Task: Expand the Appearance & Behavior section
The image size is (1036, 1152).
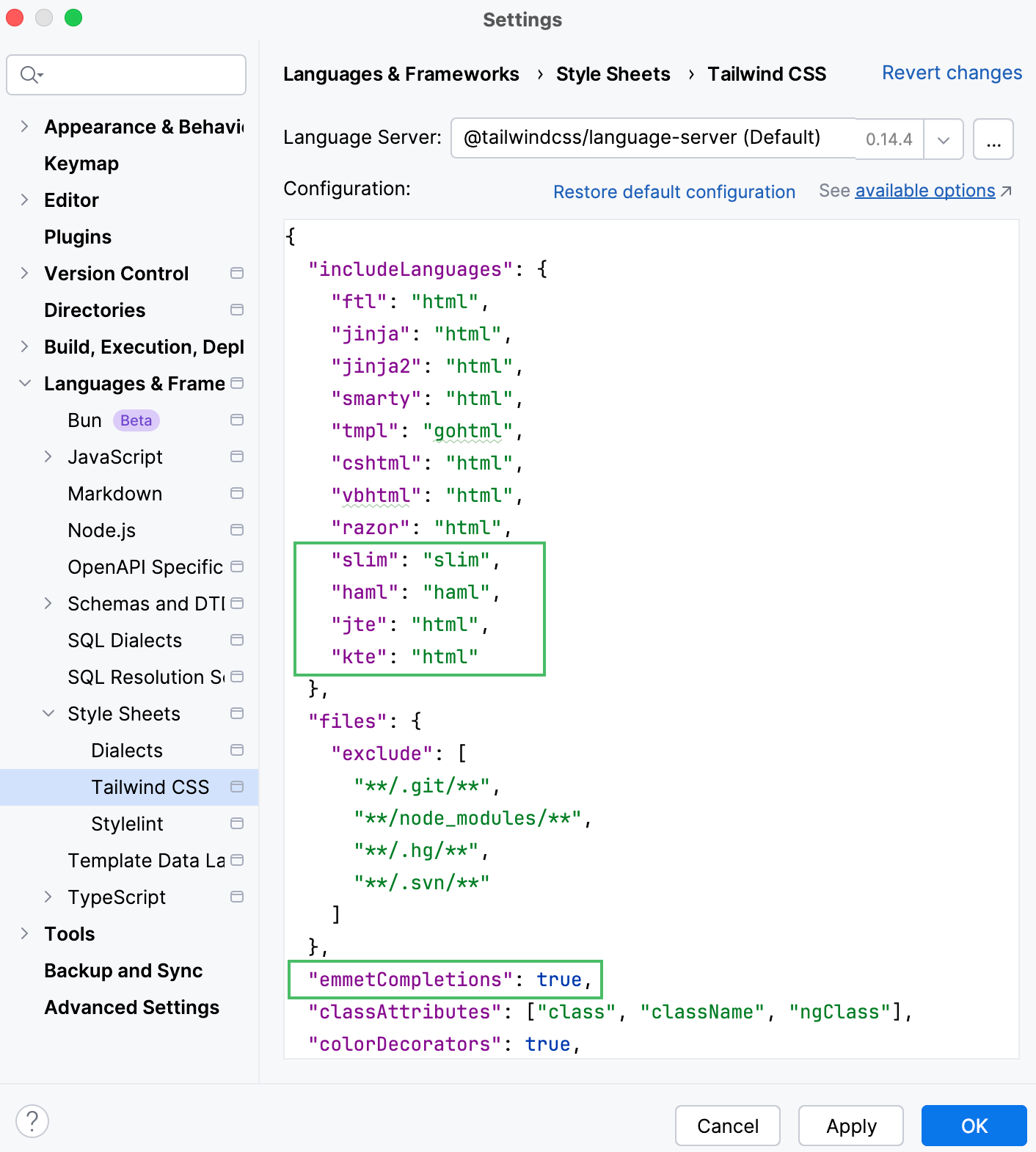Action: coord(25,126)
